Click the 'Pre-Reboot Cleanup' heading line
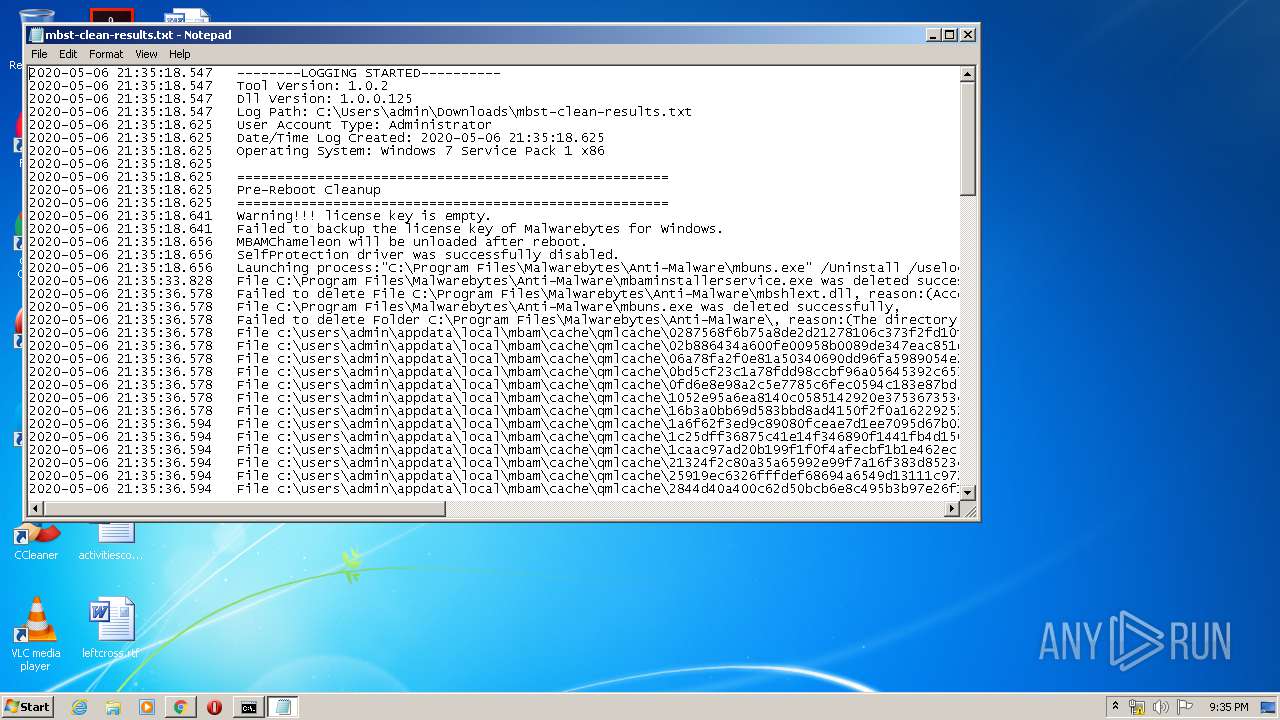The image size is (1280, 720). 308,190
